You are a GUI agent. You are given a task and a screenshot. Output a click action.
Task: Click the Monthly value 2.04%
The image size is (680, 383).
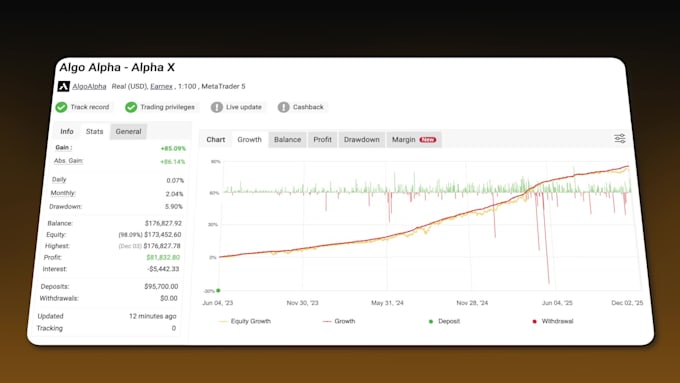pyautogui.click(x=174, y=194)
